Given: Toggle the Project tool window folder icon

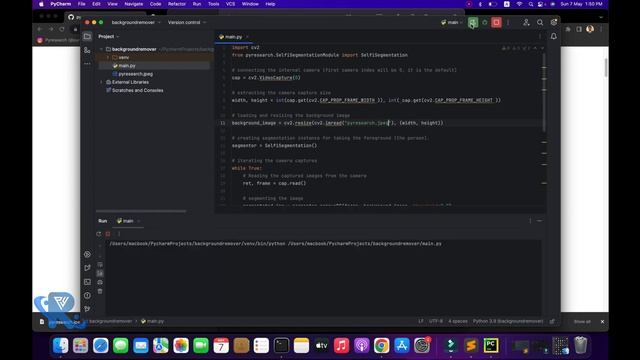Looking at the screenshot, I should pyautogui.click(x=87, y=37).
